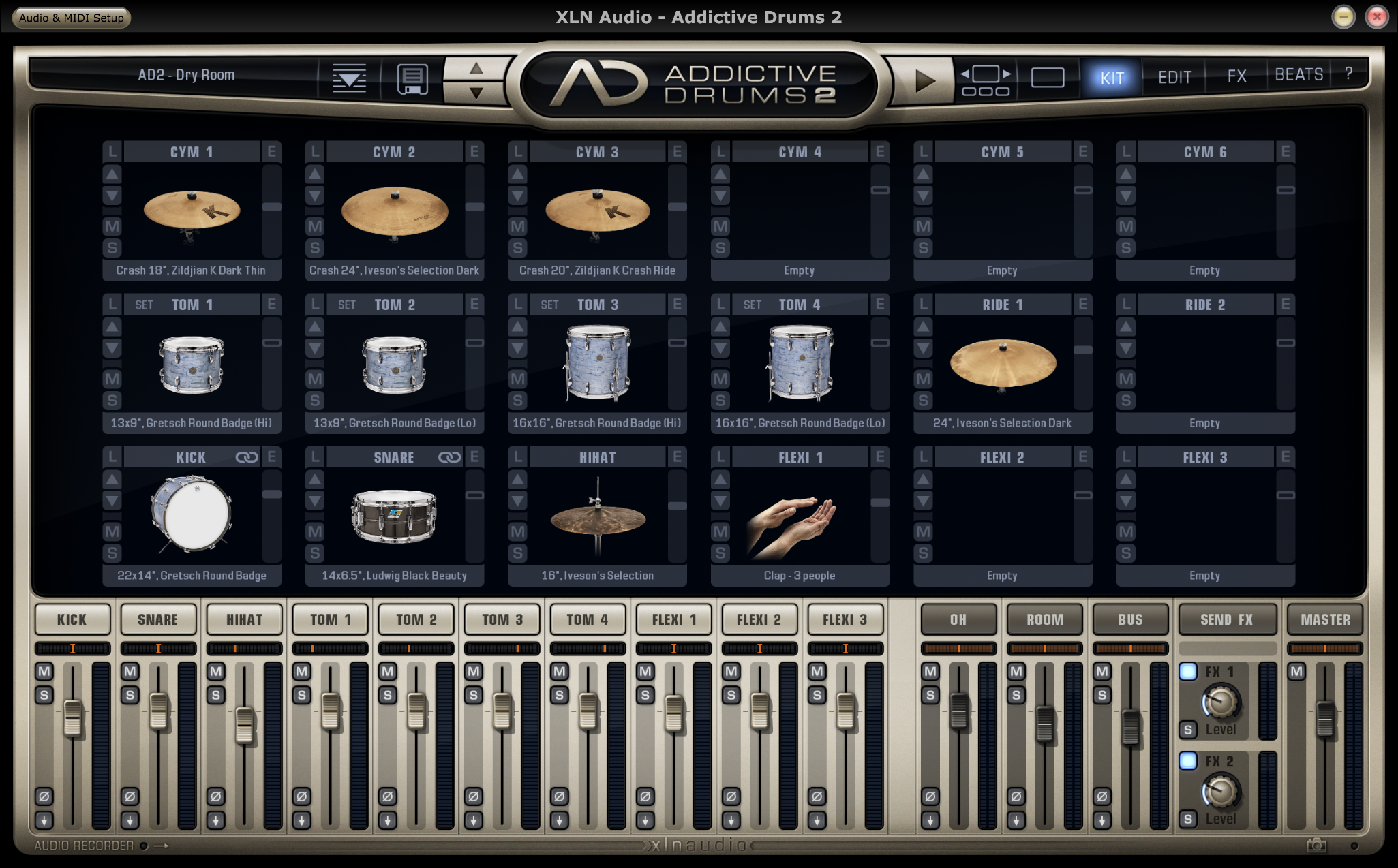Click output down-arrow on BUS channel
The image size is (1398, 868).
click(x=1102, y=820)
